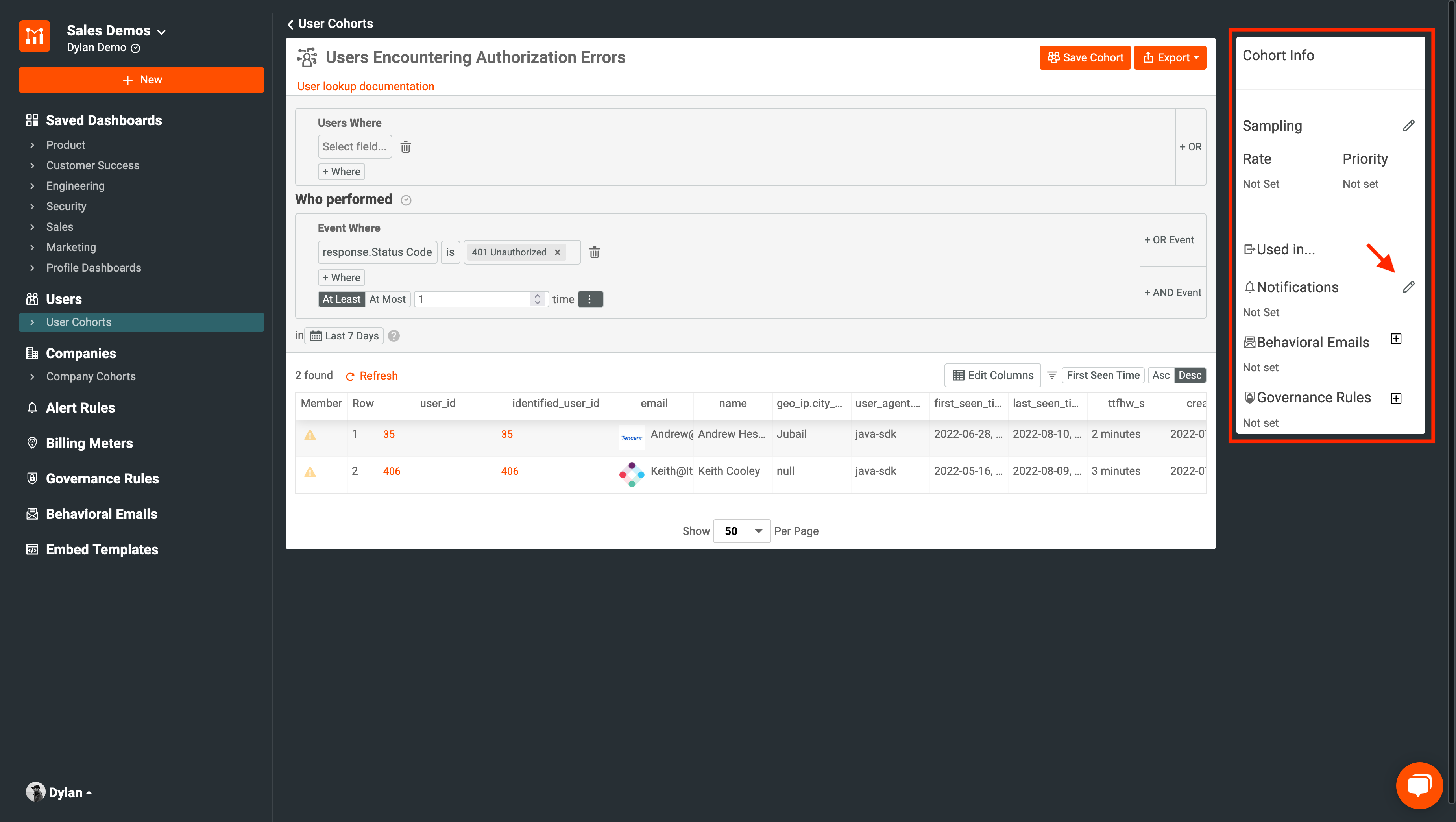The image size is (1456, 822).
Task: Add a Governance Rule with the plus icon
Action: coord(1397,398)
